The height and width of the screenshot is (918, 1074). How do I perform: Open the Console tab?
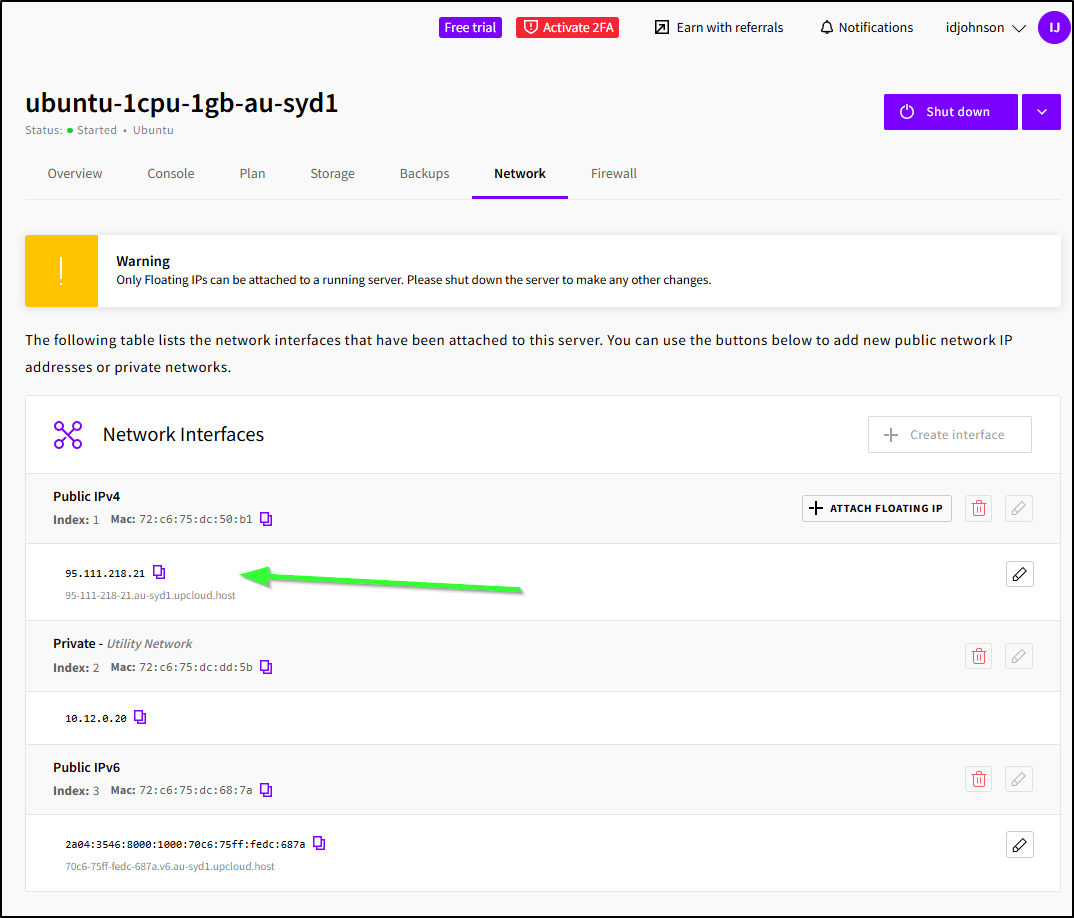pos(171,174)
